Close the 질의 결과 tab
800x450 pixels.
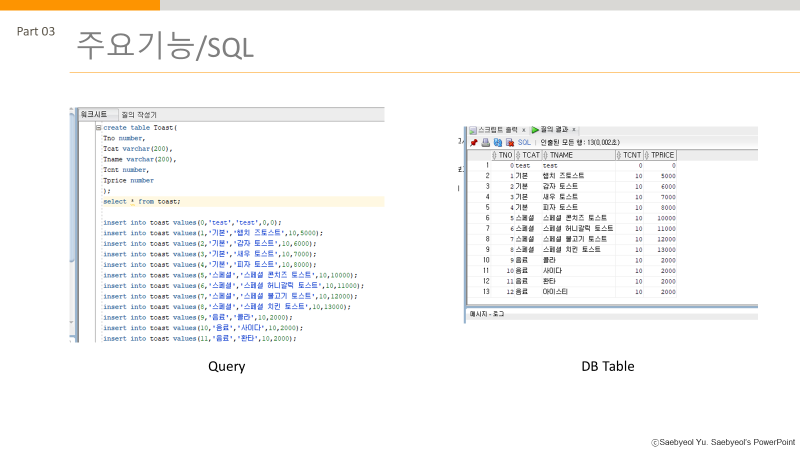[574, 130]
